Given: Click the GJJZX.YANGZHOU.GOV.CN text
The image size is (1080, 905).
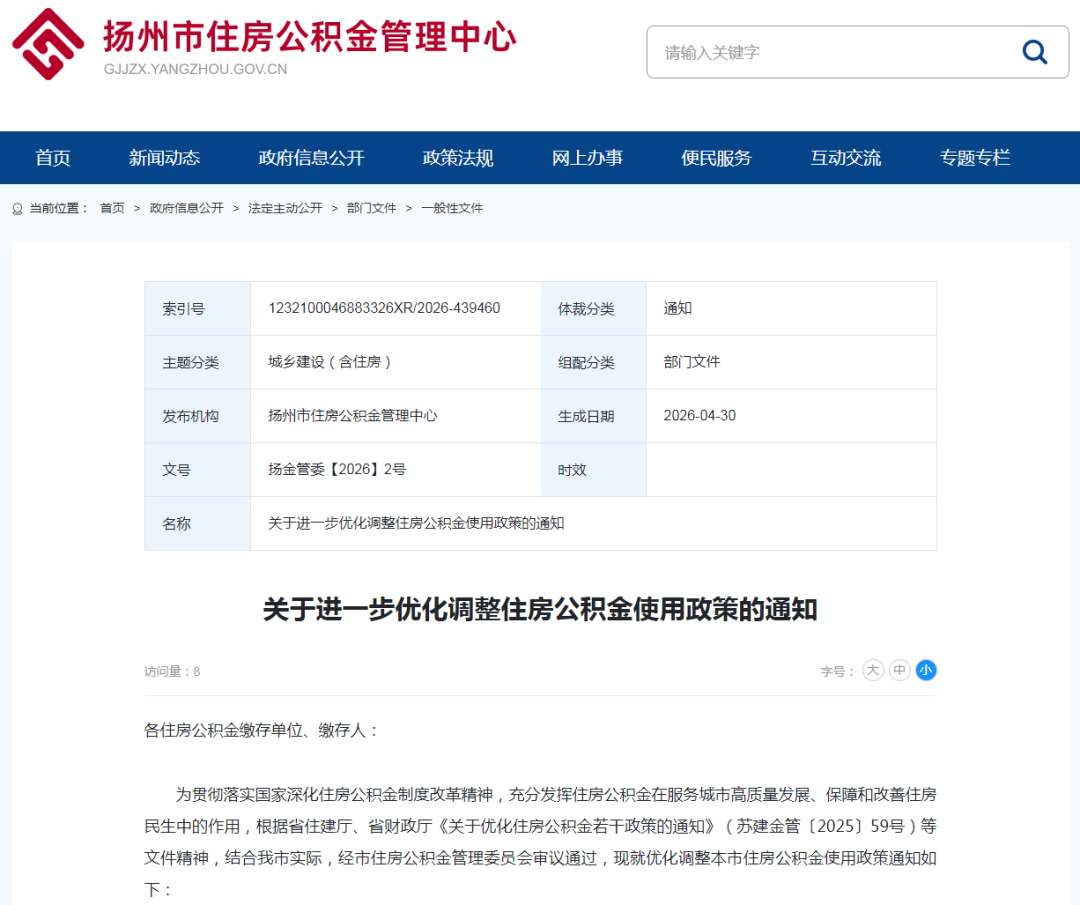Looking at the screenshot, I should tap(196, 69).
